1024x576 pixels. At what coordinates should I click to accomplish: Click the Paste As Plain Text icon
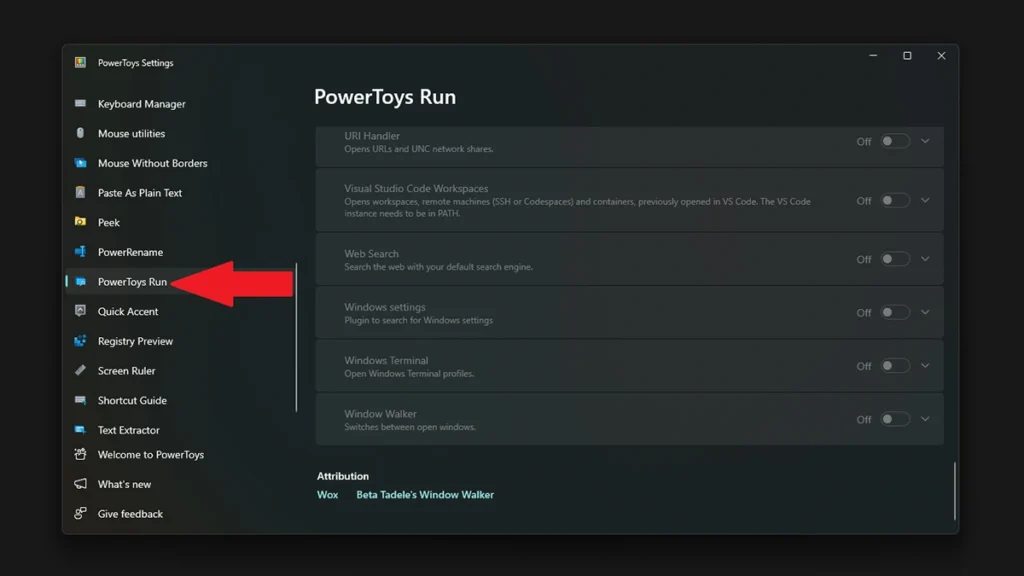point(80,192)
